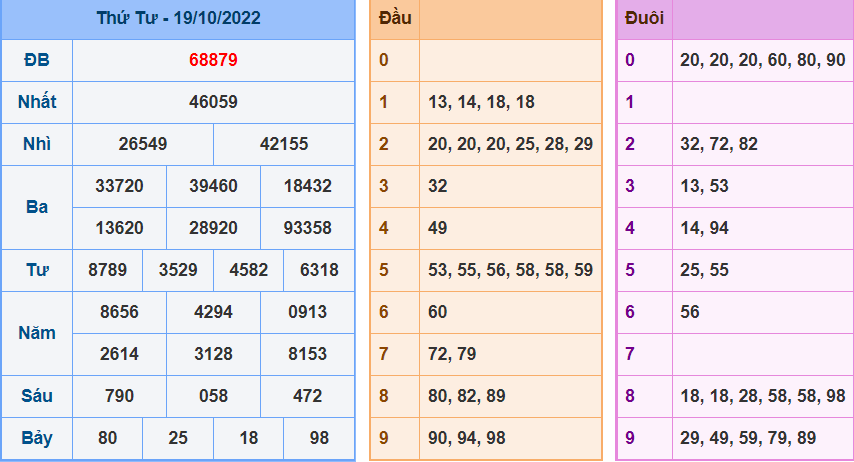The image size is (854, 462).
Task: Click the date header Thứ Tư - 19/10/2022
Action: [179, 18]
